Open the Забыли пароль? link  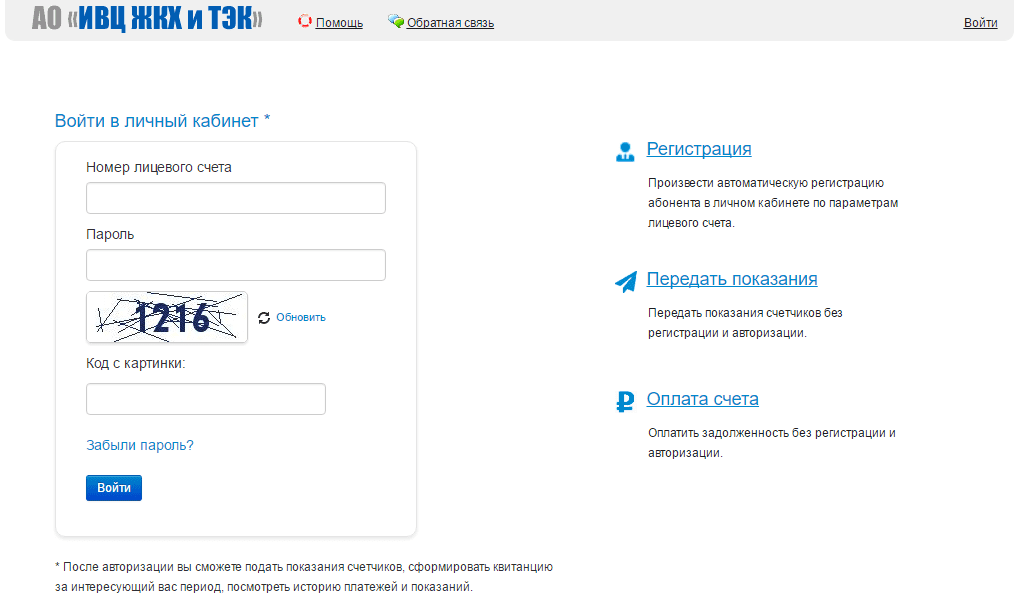coord(140,445)
